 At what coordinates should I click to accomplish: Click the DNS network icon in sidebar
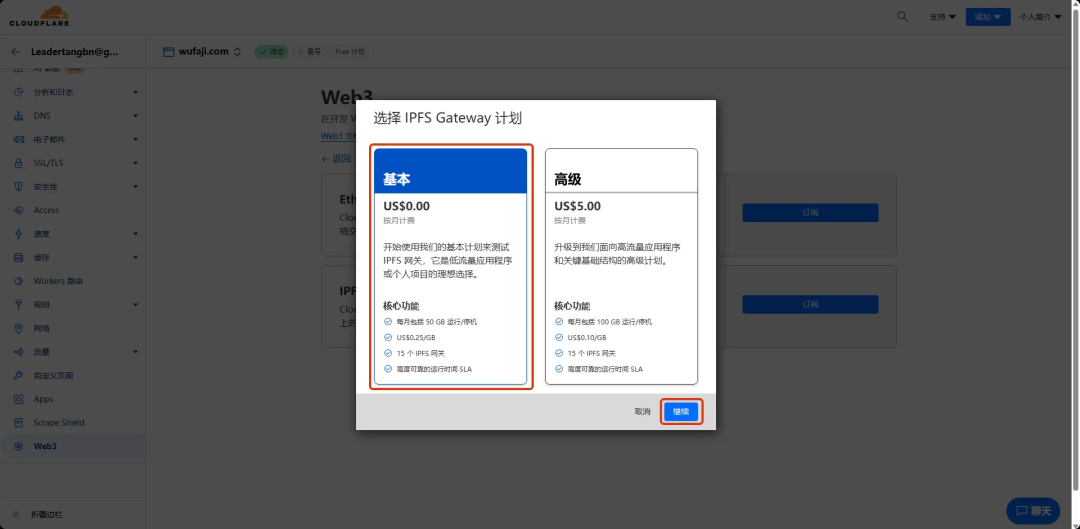[19, 116]
